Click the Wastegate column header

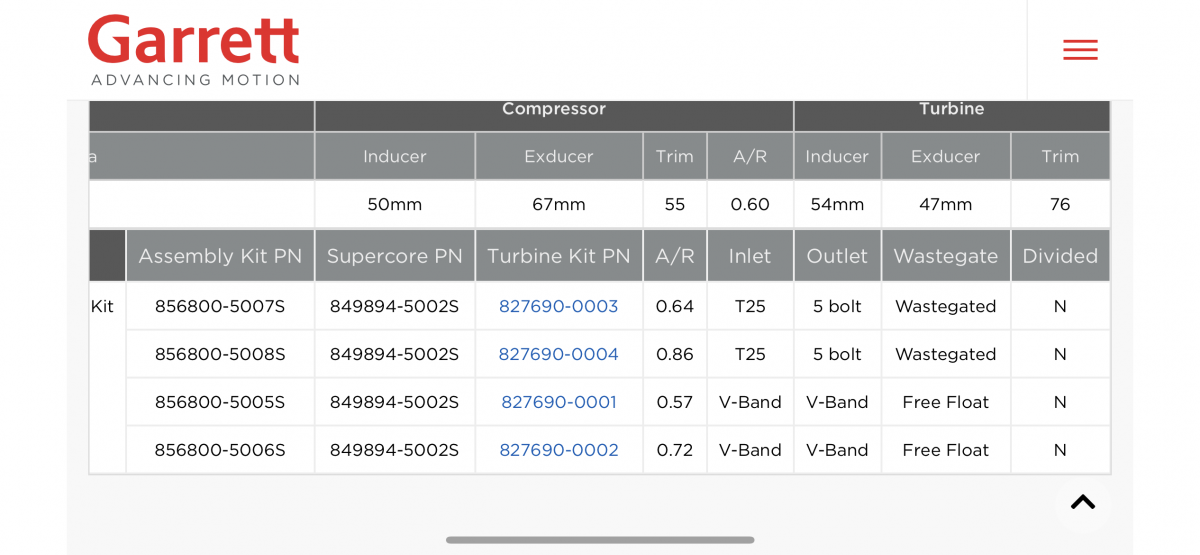(x=945, y=256)
